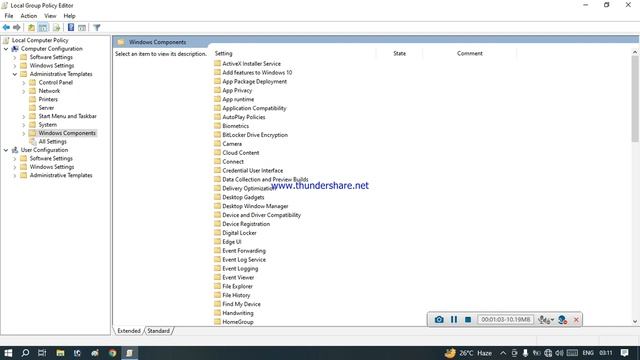Click the scrollbar down arrow
This screenshot has height=360, width=640.
635,322
